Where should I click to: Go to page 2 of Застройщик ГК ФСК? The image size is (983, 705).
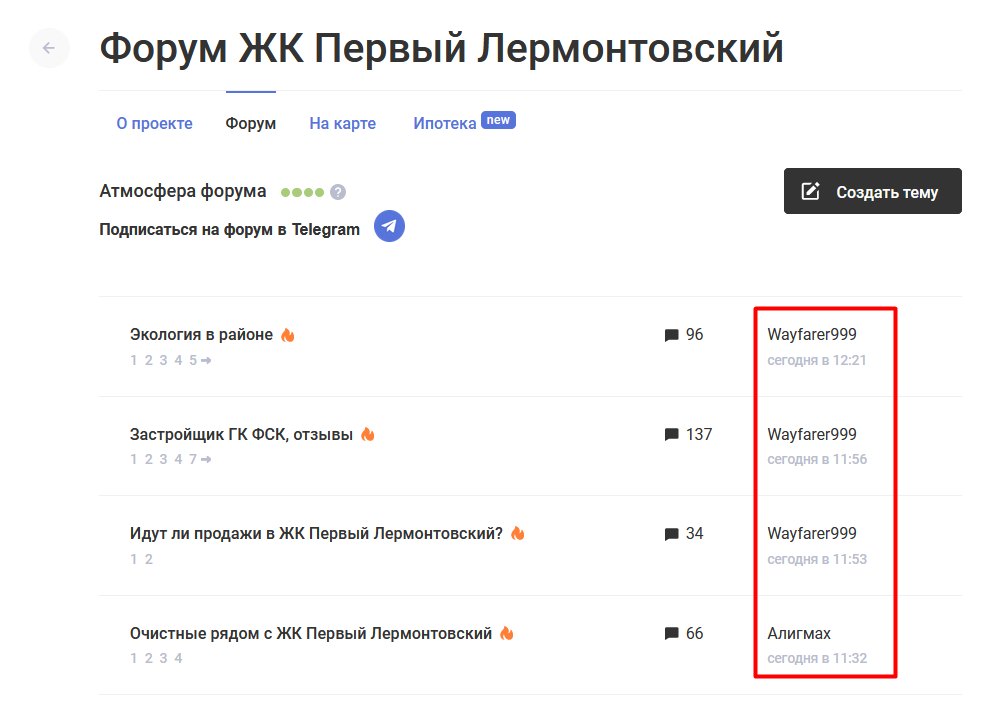(149, 459)
